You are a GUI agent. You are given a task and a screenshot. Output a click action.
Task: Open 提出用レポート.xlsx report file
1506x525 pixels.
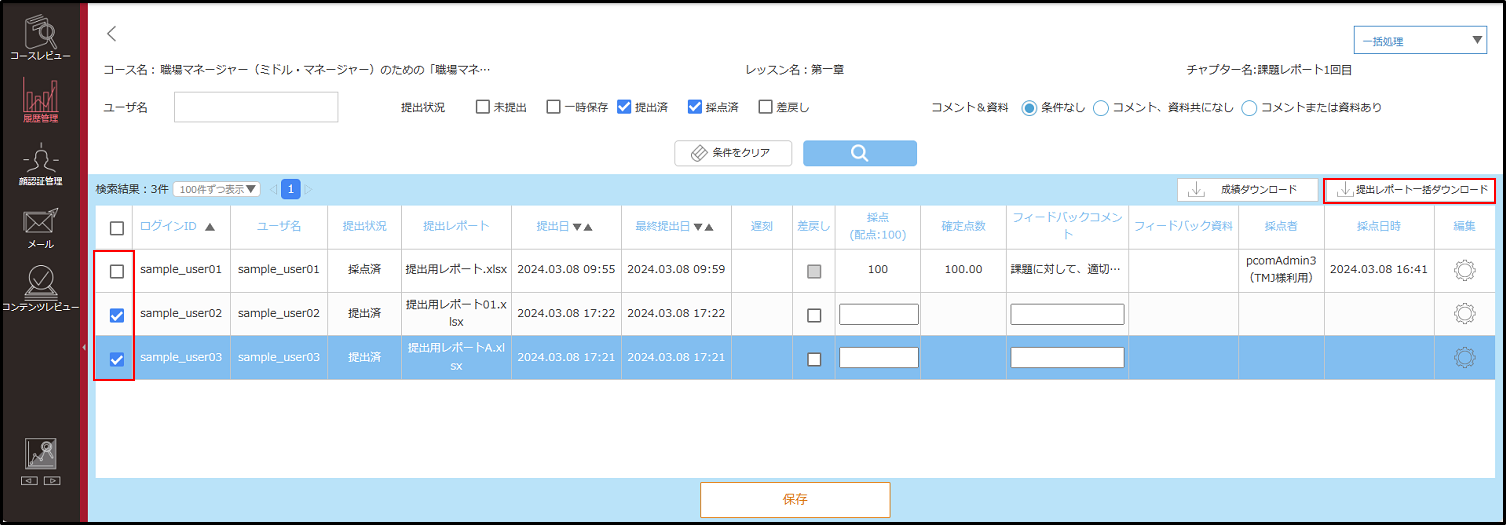456,270
